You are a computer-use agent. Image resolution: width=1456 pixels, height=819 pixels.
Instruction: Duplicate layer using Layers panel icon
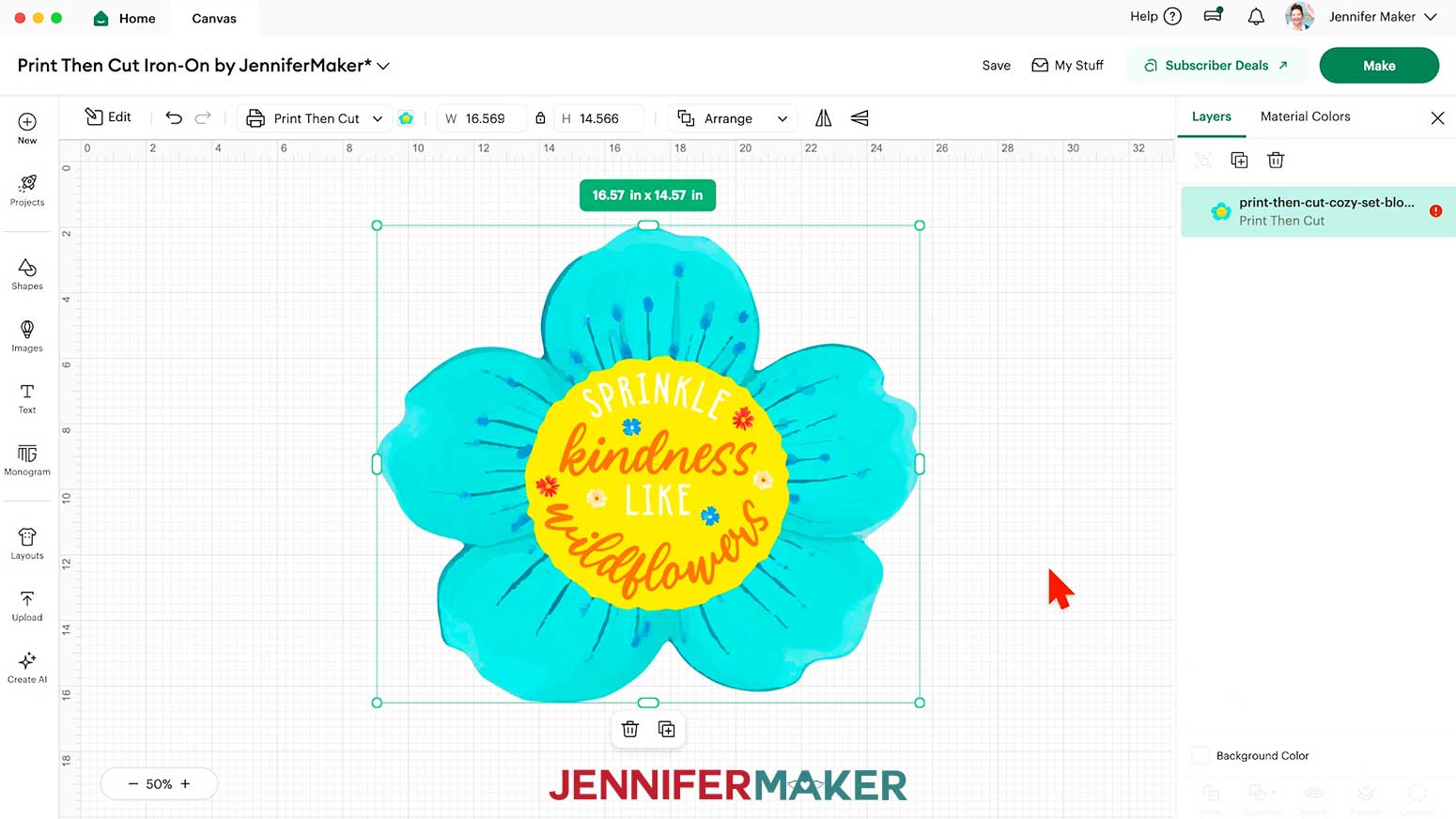point(1239,160)
